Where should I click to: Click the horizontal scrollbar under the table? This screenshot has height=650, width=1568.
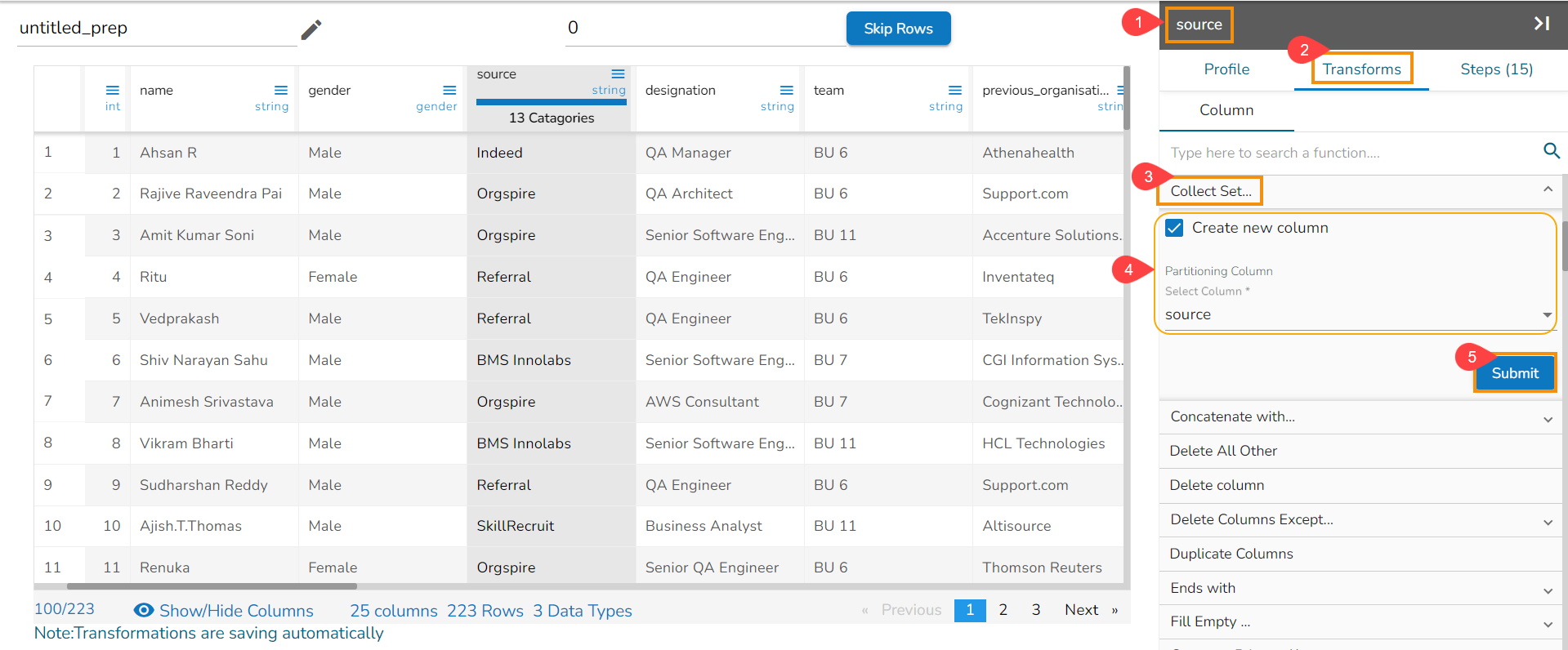click(212, 585)
